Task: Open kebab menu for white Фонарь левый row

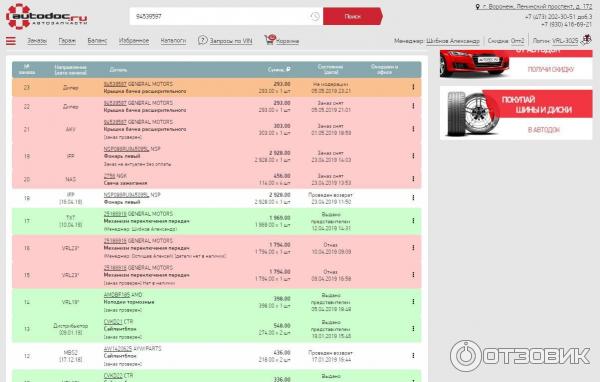Action: pos(413,198)
